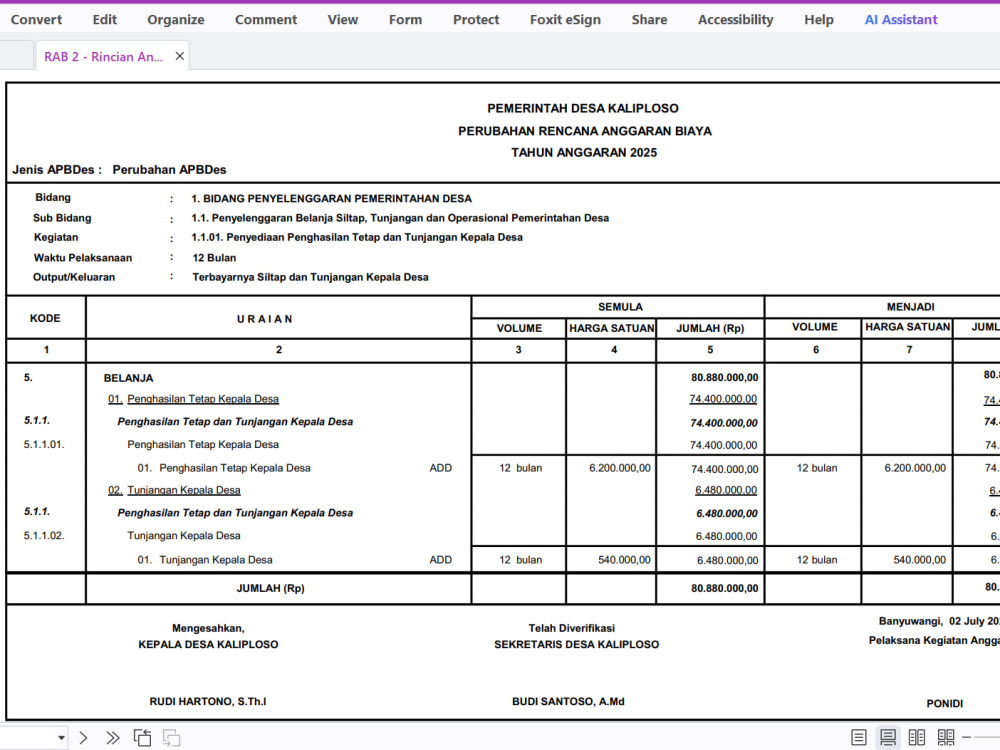
Task: Click the name RUDI HARTONO, S.Th.I
Action: pyautogui.click(x=208, y=702)
